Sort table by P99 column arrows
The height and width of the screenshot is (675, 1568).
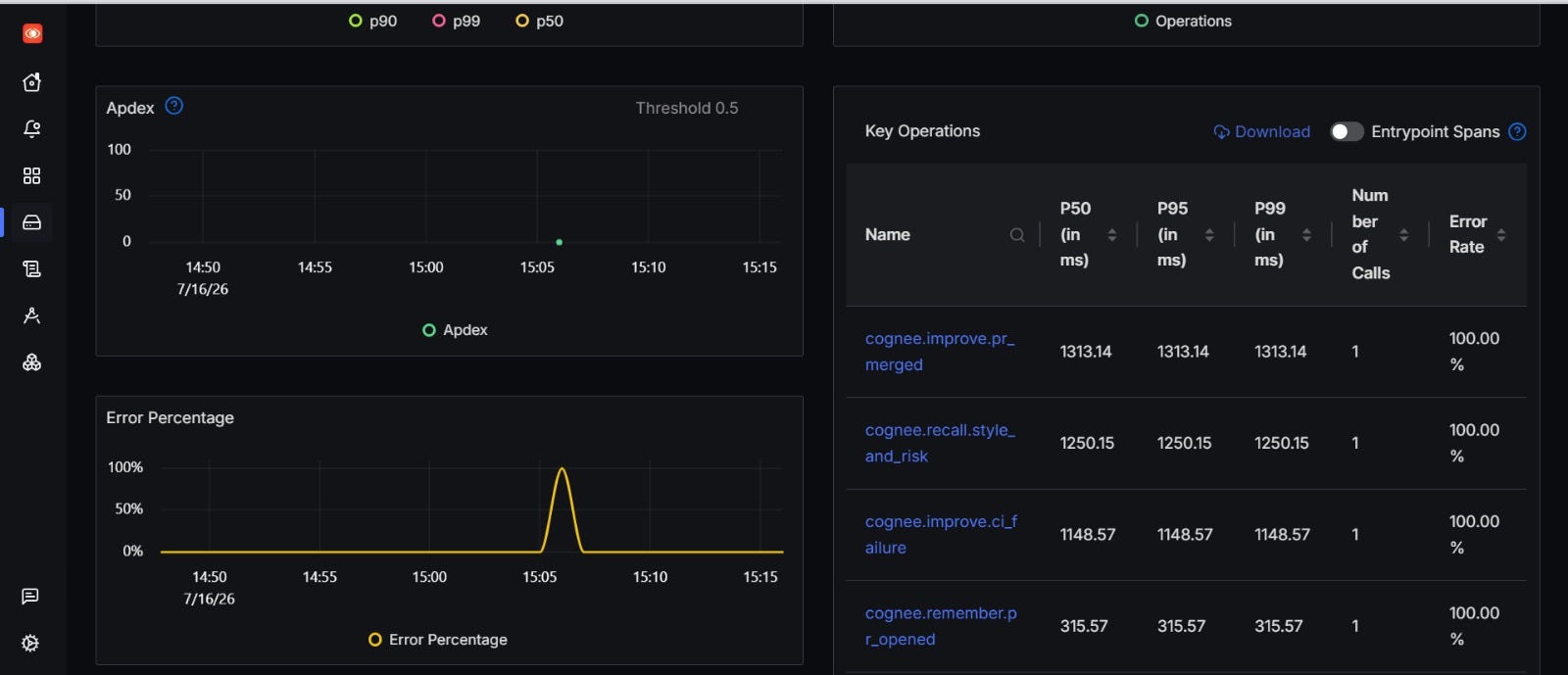coord(1306,235)
